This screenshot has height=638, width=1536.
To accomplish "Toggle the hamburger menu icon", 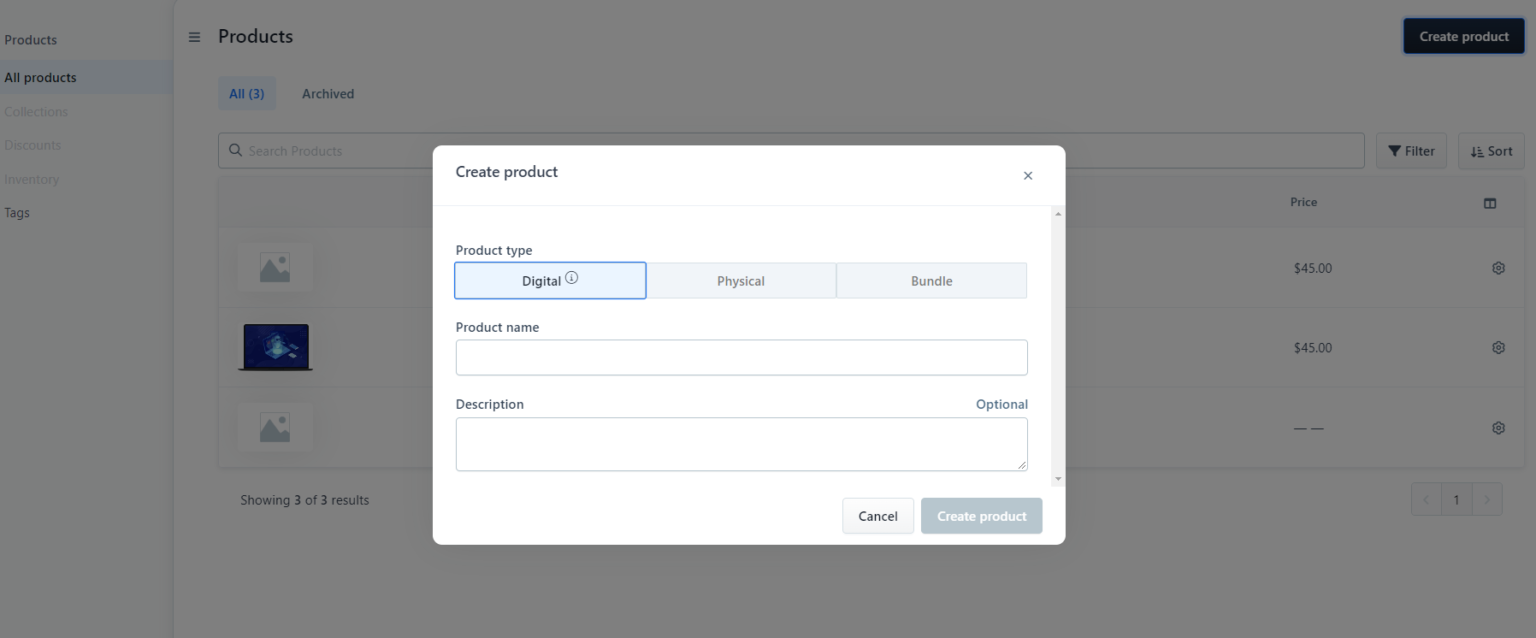I will (194, 37).
